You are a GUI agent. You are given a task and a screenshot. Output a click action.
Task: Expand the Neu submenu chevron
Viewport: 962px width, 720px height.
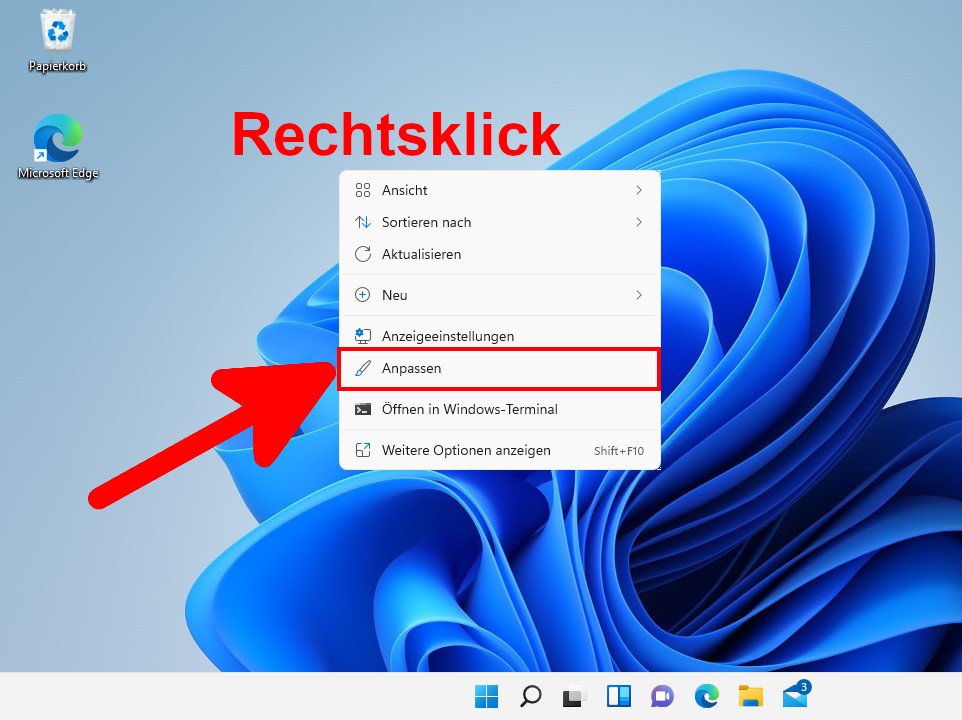coord(640,295)
